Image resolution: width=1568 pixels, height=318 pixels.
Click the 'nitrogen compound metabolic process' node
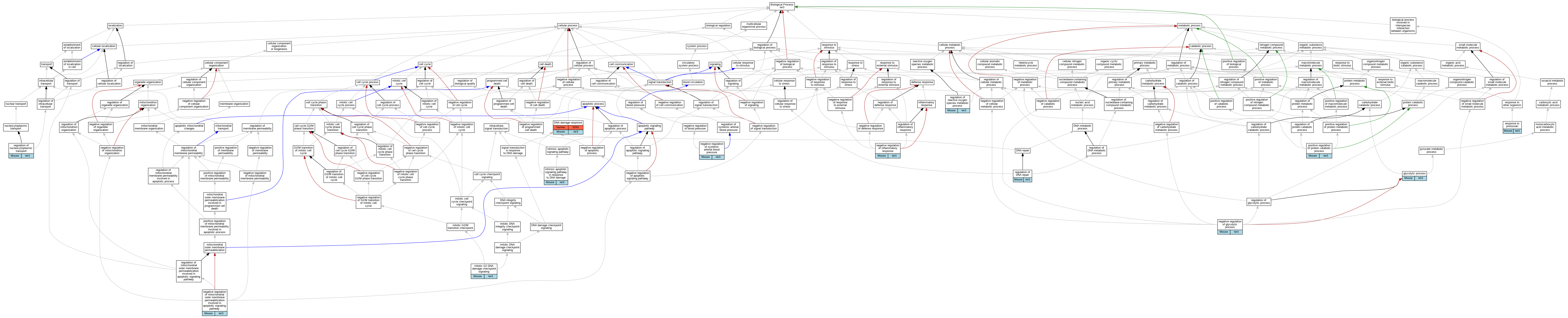click(1271, 46)
